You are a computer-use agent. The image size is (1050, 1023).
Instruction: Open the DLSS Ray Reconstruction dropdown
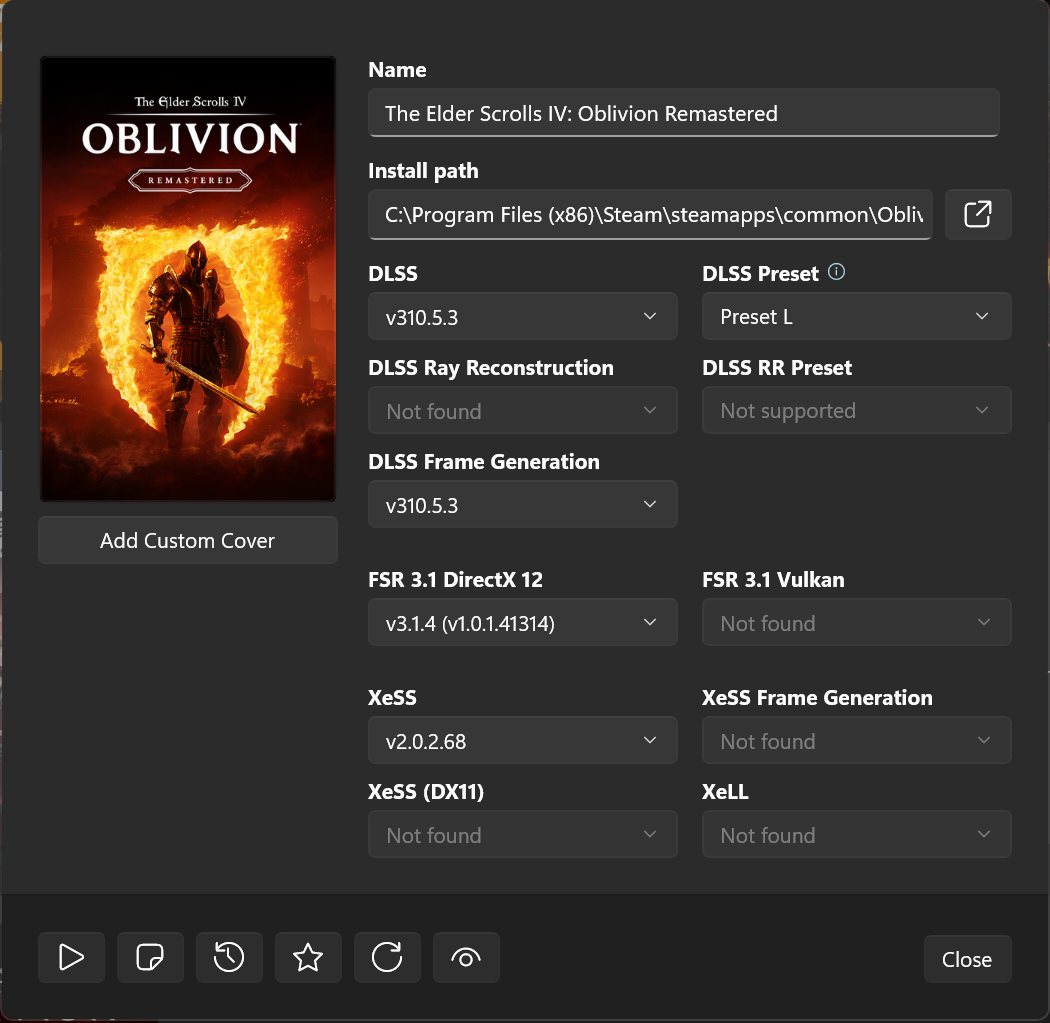coord(522,410)
